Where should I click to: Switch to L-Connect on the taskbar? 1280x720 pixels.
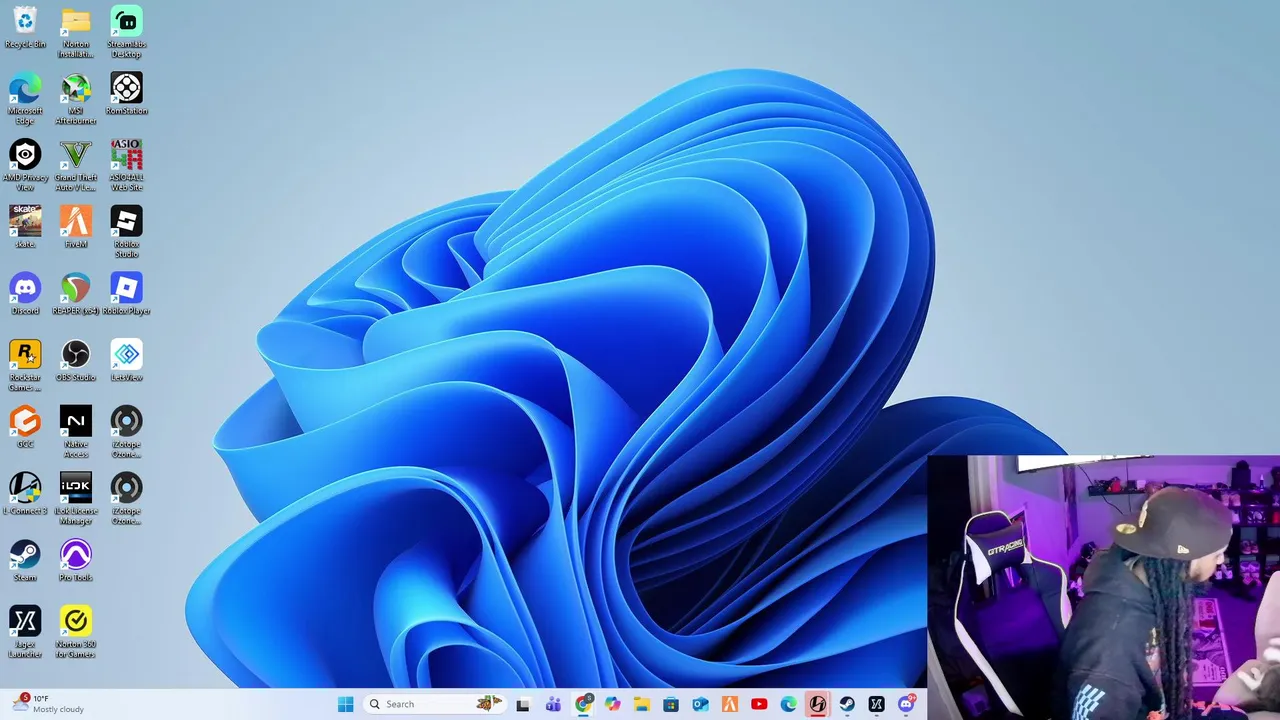(818, 704)
